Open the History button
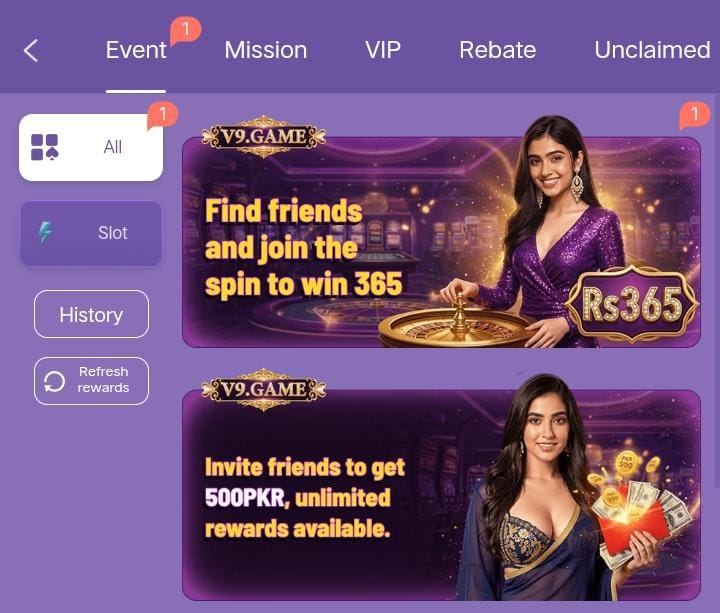Screen dimensions: 720x613 91,315
